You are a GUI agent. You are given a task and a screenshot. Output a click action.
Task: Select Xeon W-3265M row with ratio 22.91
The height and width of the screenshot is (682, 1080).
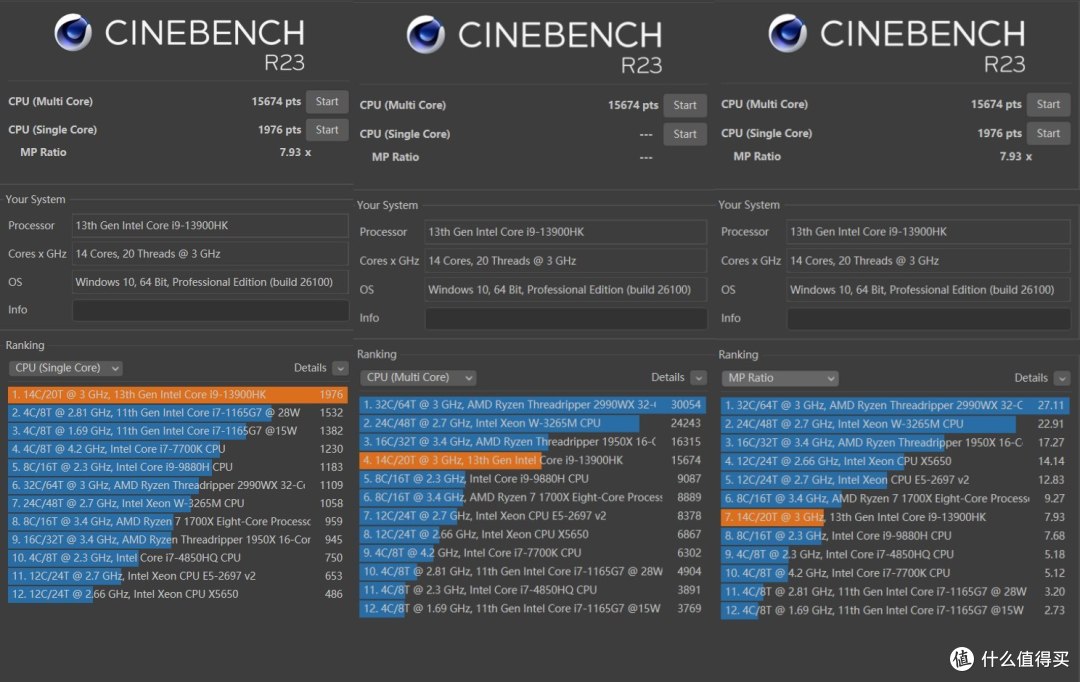pyautogui.click(x=895, y=424)
